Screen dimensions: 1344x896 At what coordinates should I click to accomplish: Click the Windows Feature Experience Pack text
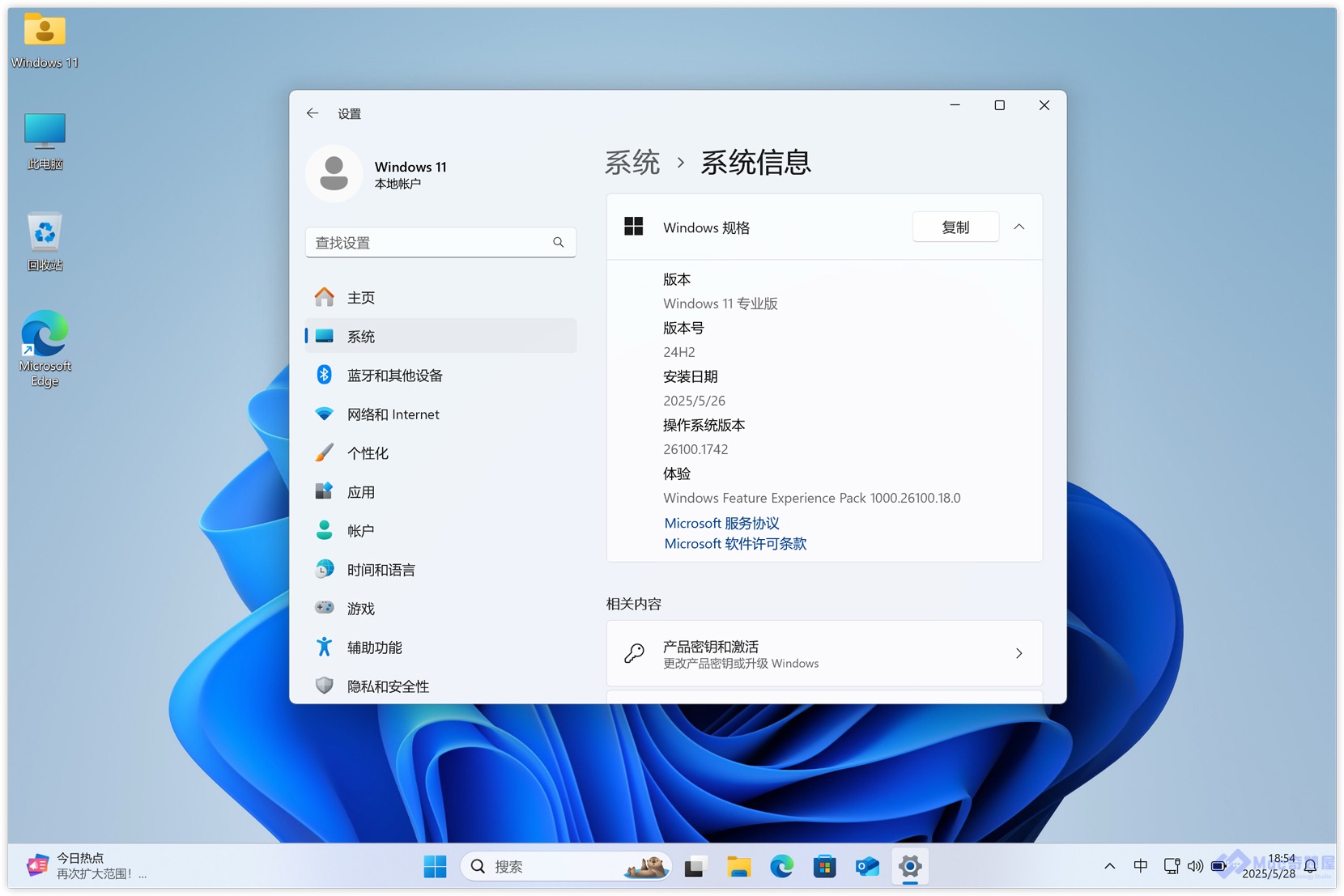(812, 498)
